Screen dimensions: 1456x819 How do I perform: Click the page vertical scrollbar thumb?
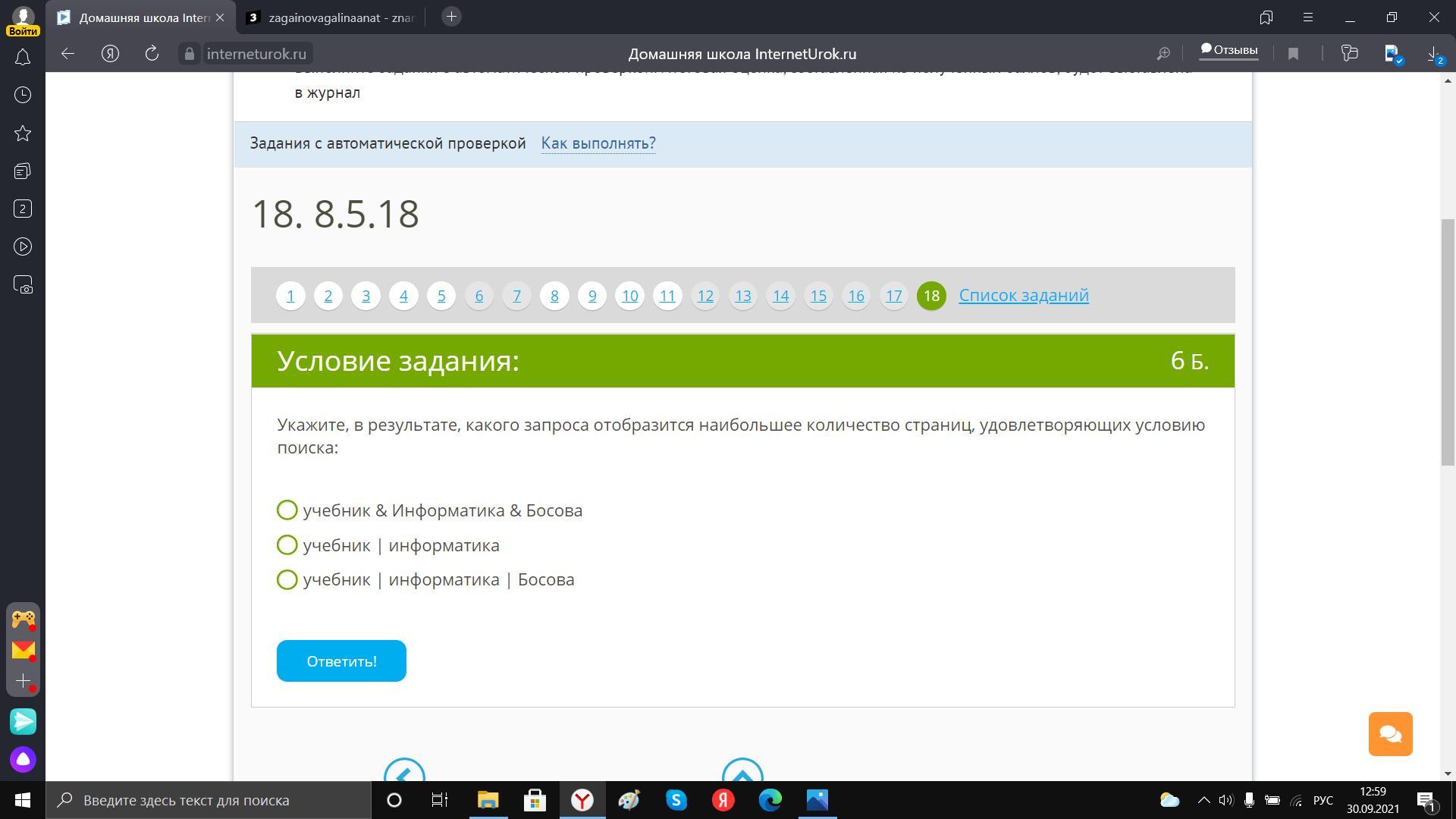(1448, 341)
